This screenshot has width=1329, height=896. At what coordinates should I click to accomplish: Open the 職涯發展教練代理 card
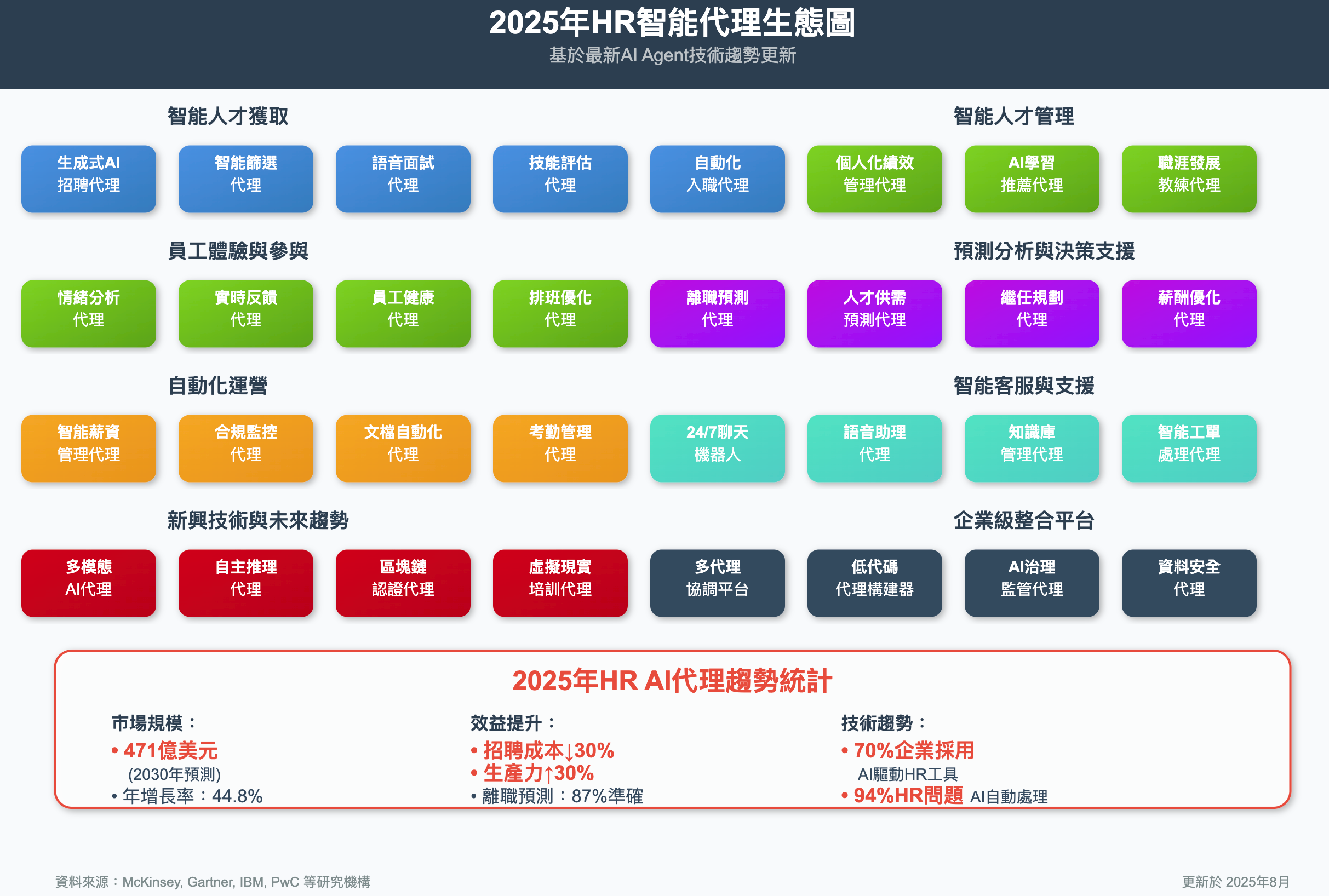pos(1189,179)
